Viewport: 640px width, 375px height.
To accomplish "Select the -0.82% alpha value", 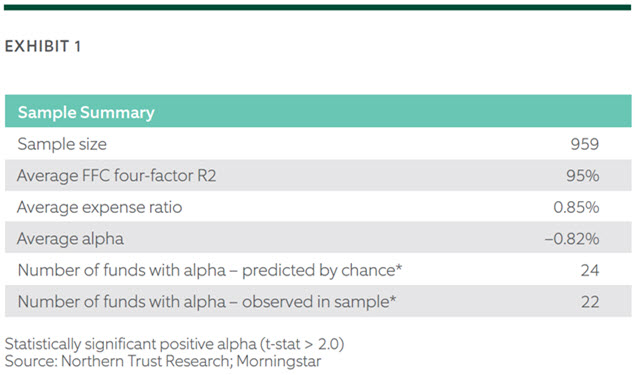I will click(572, 239).
